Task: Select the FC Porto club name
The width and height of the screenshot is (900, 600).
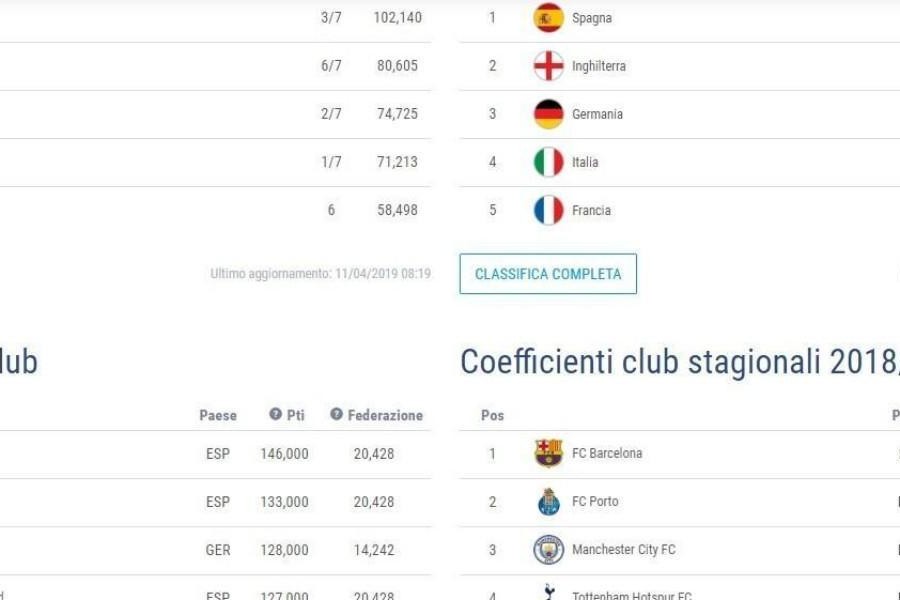Action: (595, 501)
